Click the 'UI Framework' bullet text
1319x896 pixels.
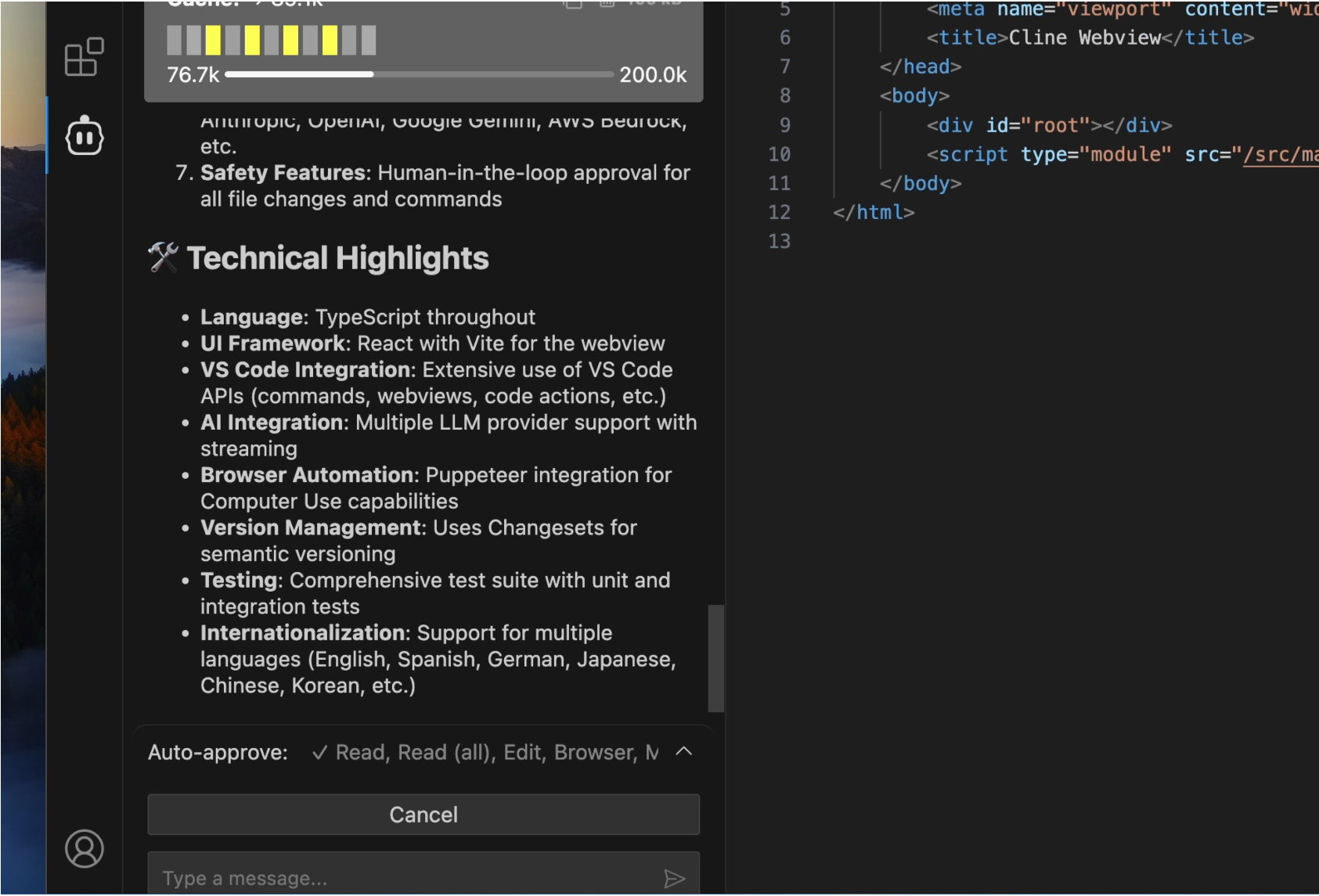click(433, 344)
